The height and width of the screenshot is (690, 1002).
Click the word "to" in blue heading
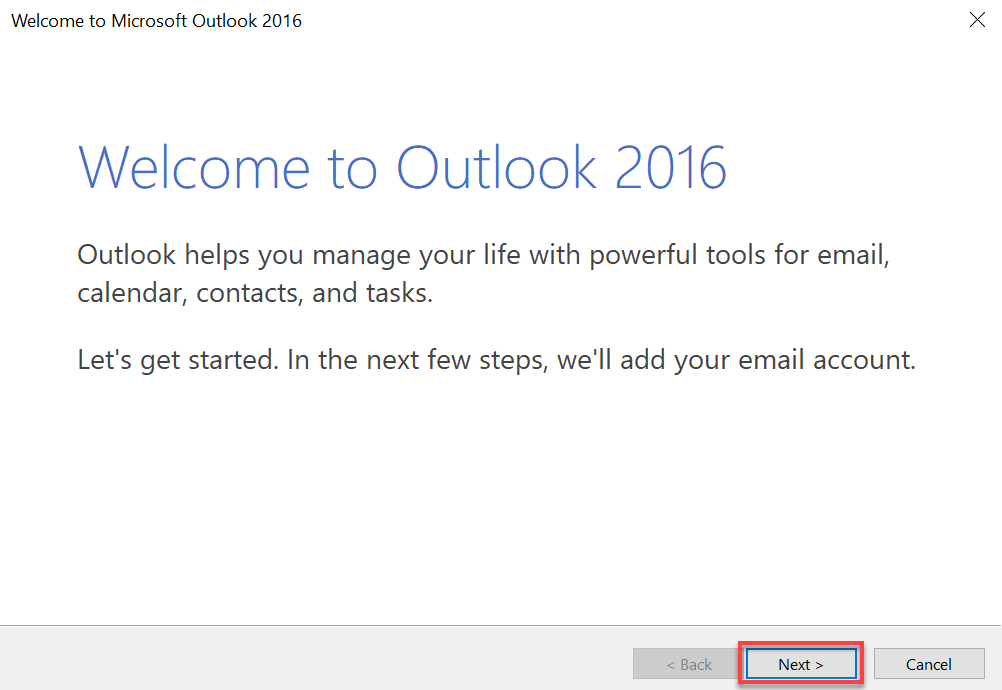click(x=352, y=166)
